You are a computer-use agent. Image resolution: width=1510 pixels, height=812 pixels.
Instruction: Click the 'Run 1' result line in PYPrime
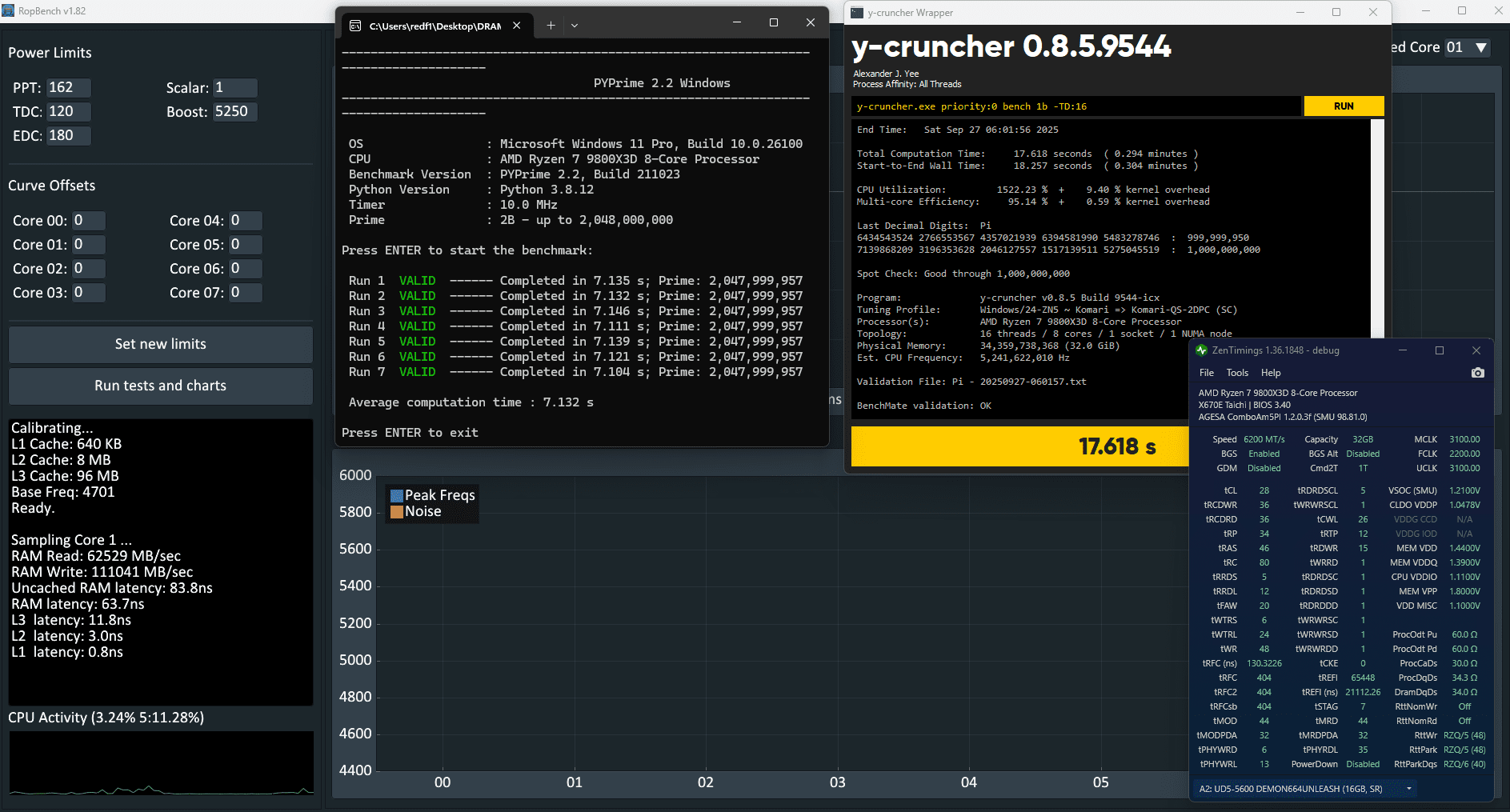575,281
